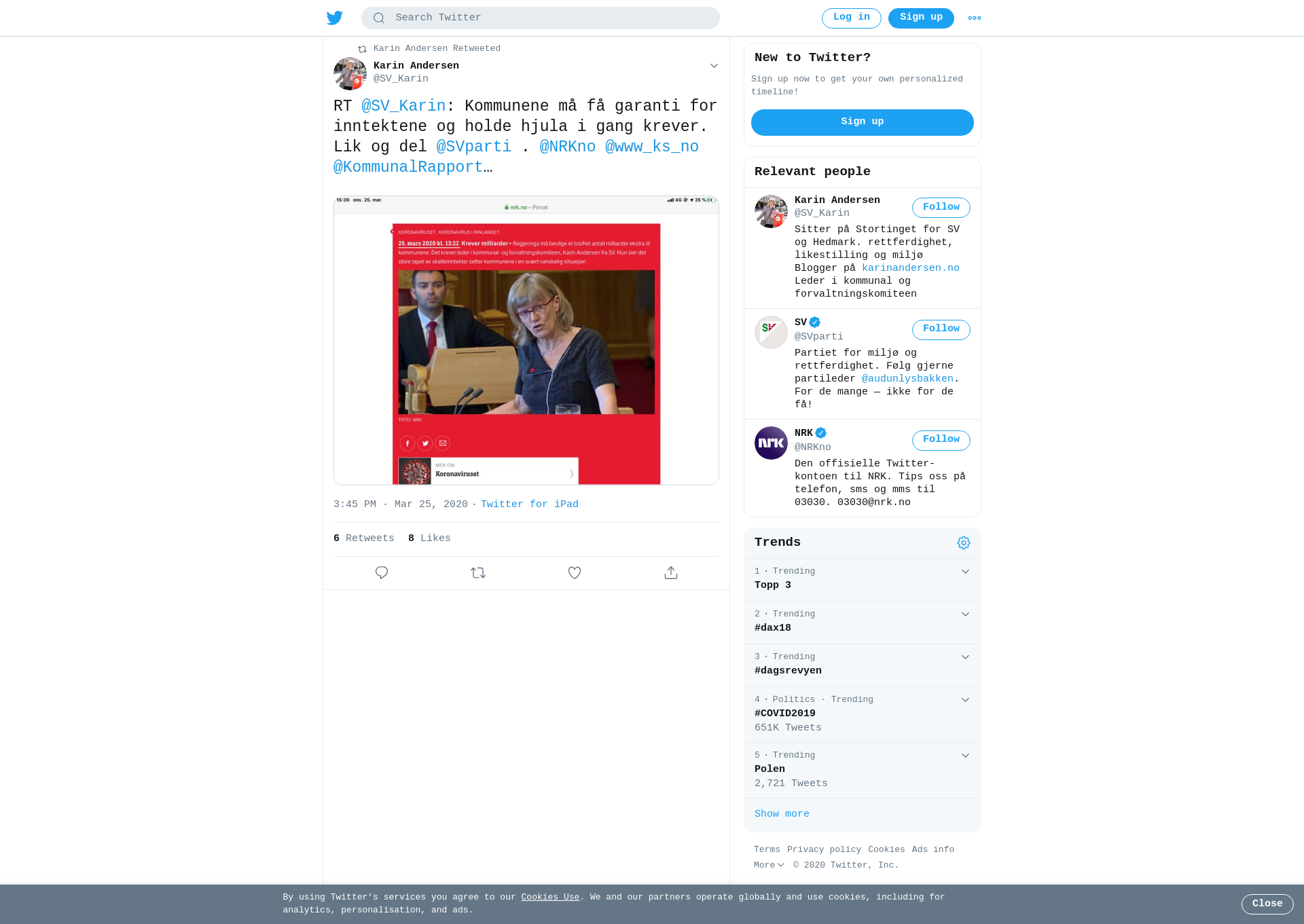Retweet using the retweet arrows icon
The width and height of the screenshot is (1304, 924).
click(478, 573)
